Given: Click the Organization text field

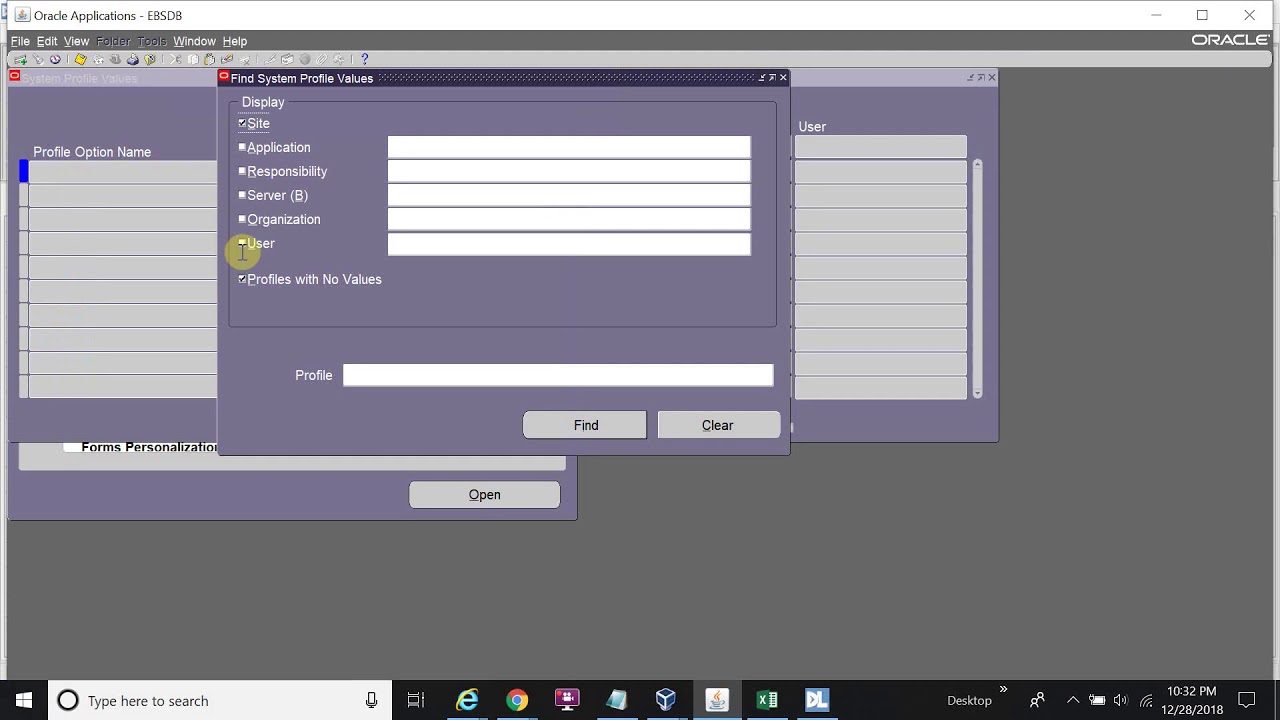Looking at the screenshot, I should tap(569, 219).
